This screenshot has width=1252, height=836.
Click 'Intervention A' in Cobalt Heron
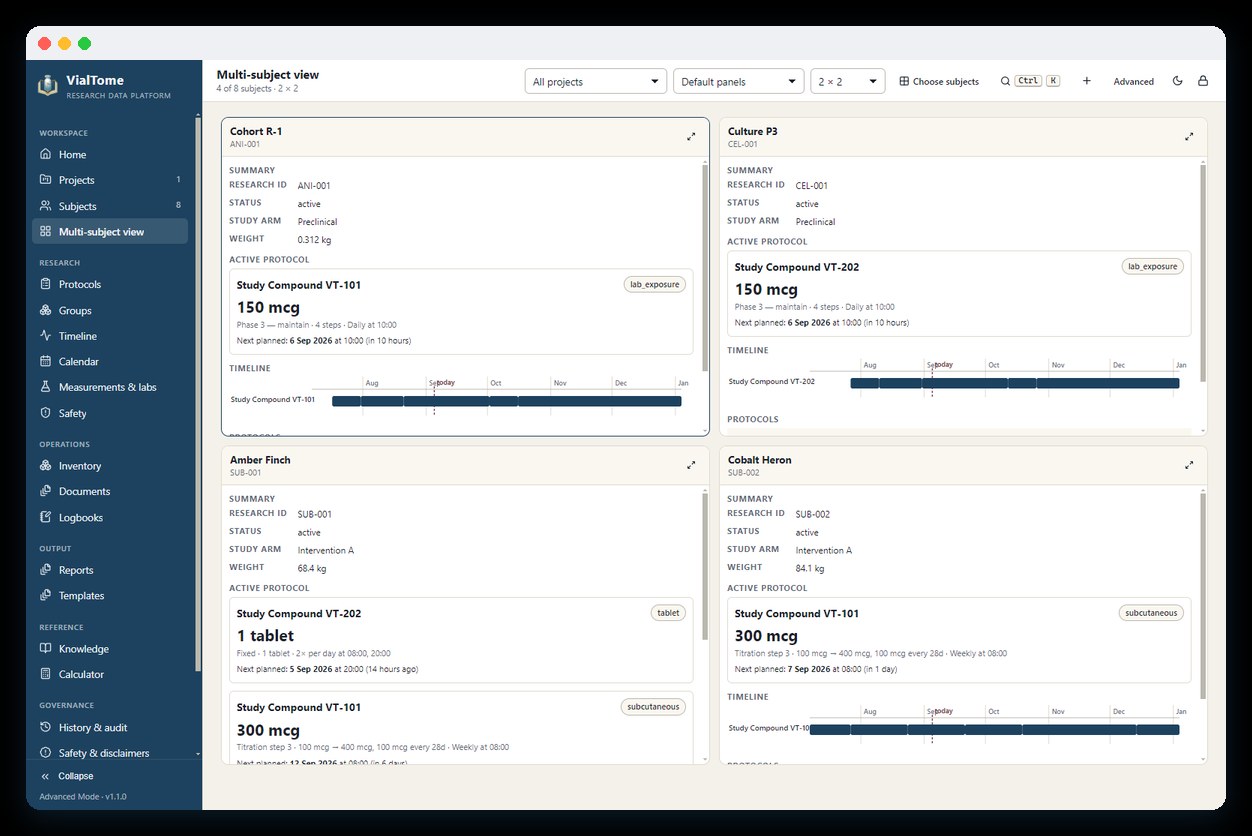tap(824, 551)
